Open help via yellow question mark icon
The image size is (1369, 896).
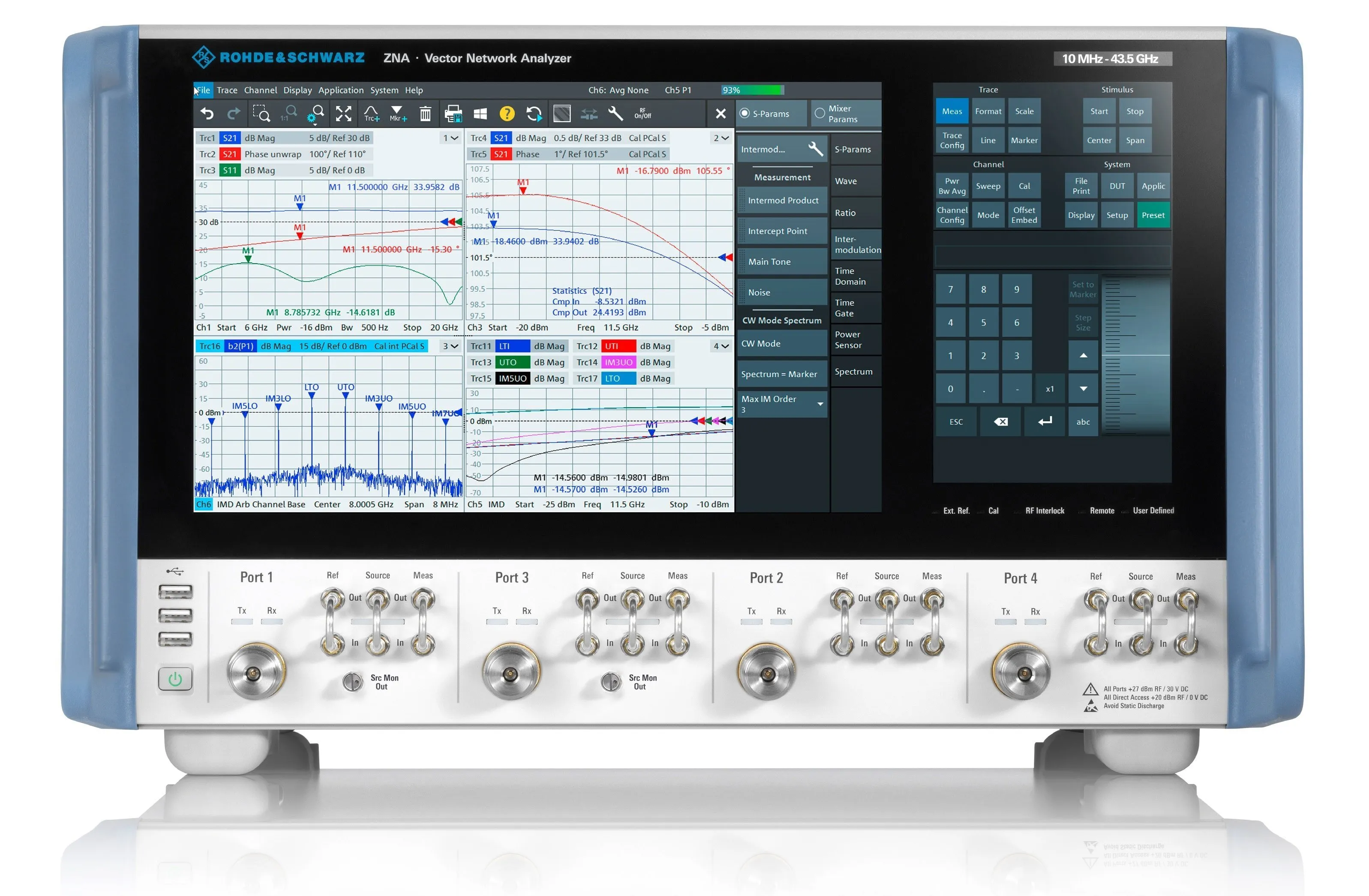[507, 114]
